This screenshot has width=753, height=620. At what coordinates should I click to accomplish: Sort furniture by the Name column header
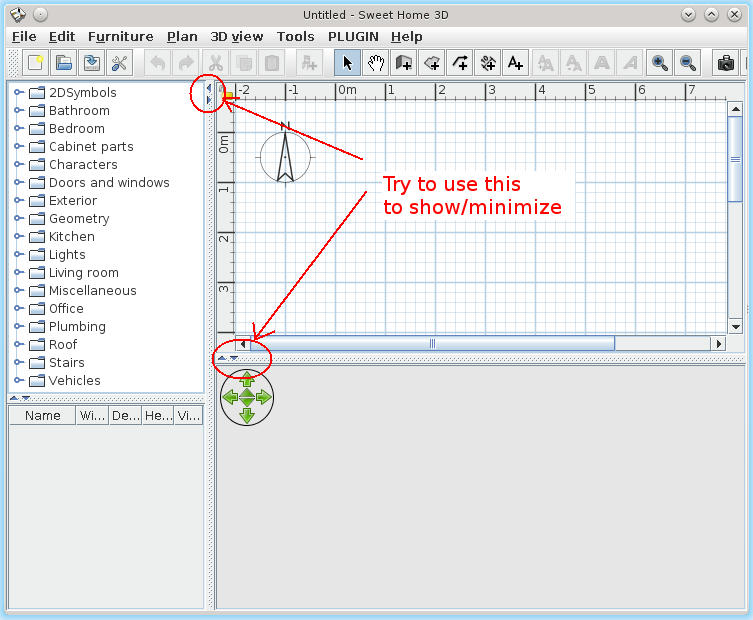coord(43,415)
